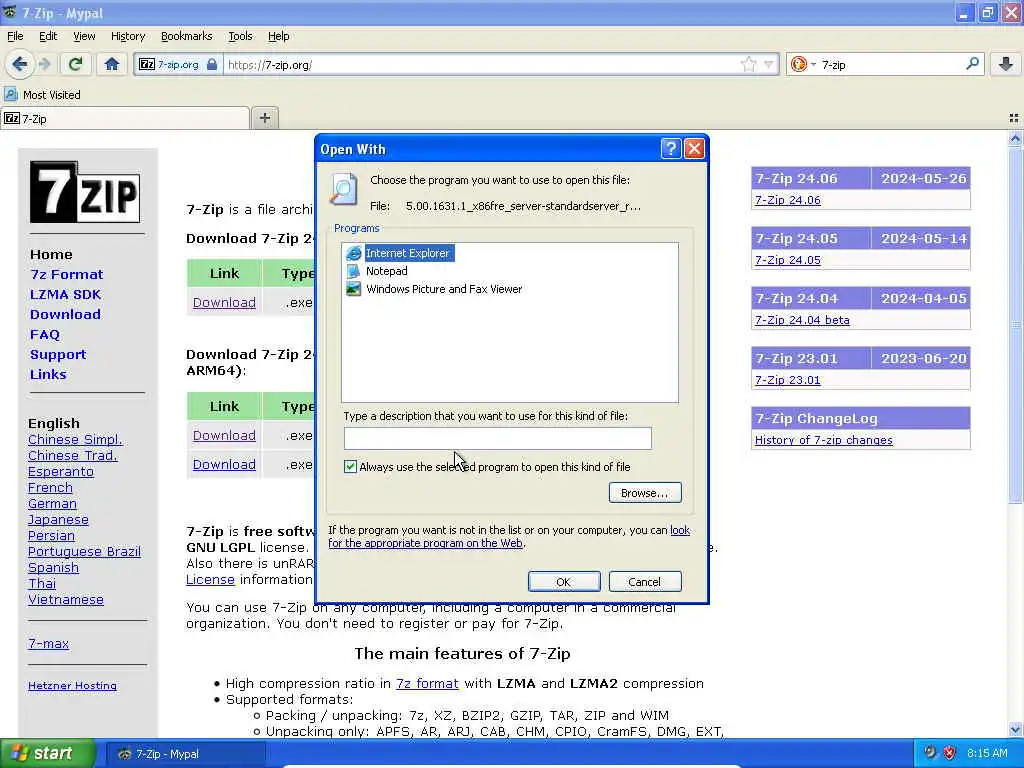
Task: Add a new tab with the plus button
Action: pyautogui.click(x=264, y=118)
